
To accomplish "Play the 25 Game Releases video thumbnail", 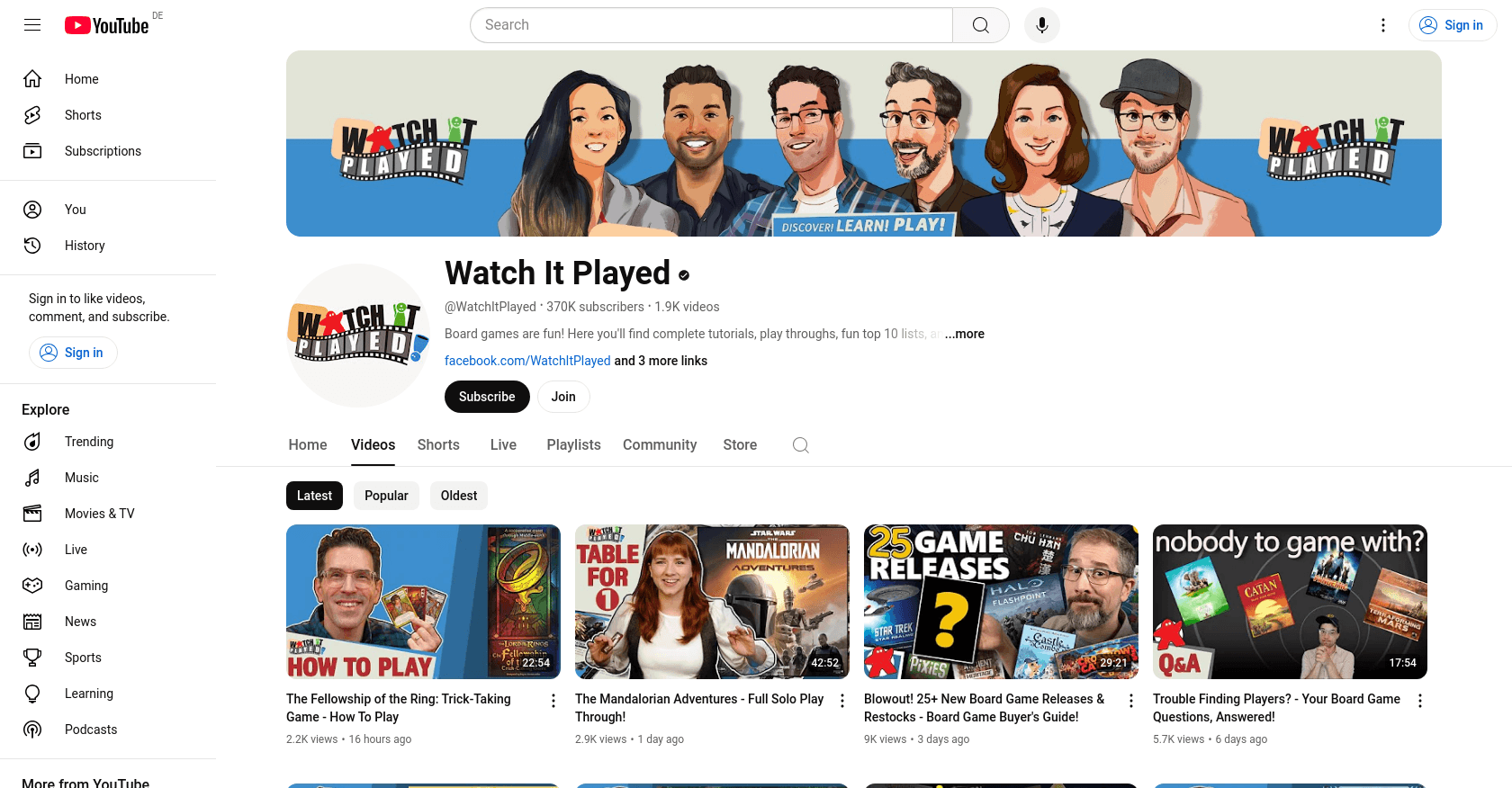I will point(1001,601).
